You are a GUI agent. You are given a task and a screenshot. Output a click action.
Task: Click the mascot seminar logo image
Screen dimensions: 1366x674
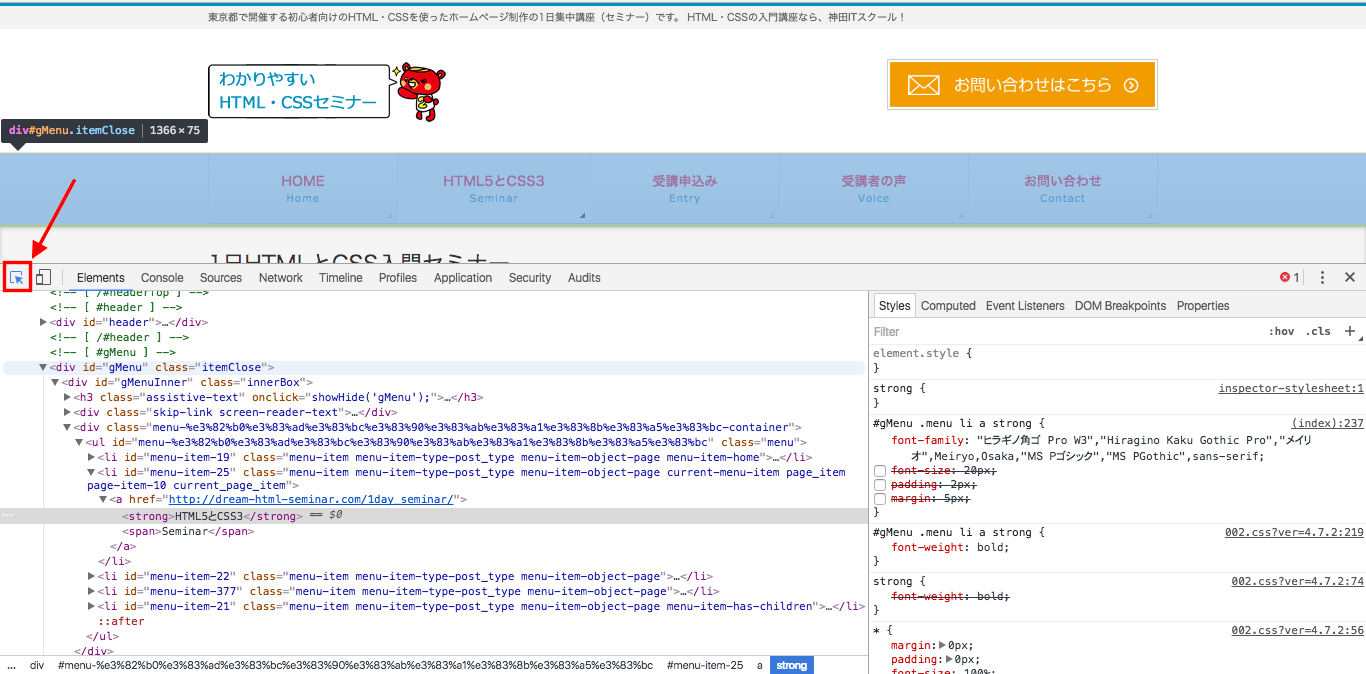327,92
